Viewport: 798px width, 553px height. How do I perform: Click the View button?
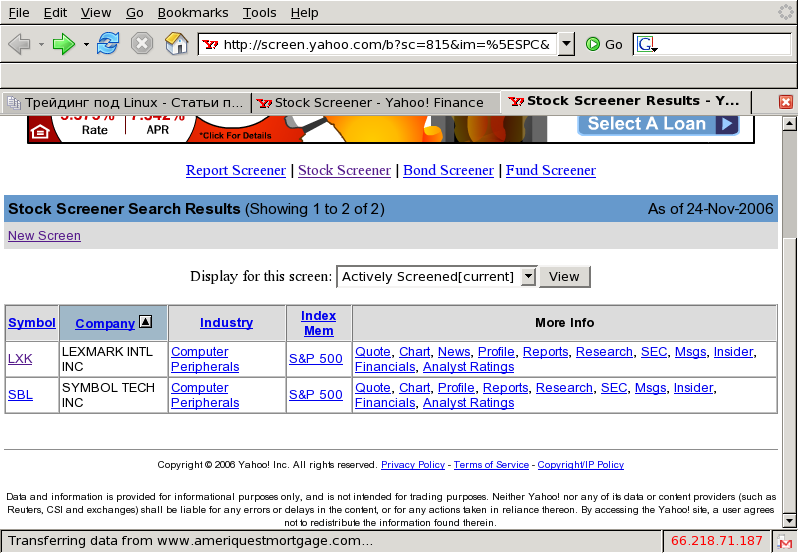click(x=564, y=277)
